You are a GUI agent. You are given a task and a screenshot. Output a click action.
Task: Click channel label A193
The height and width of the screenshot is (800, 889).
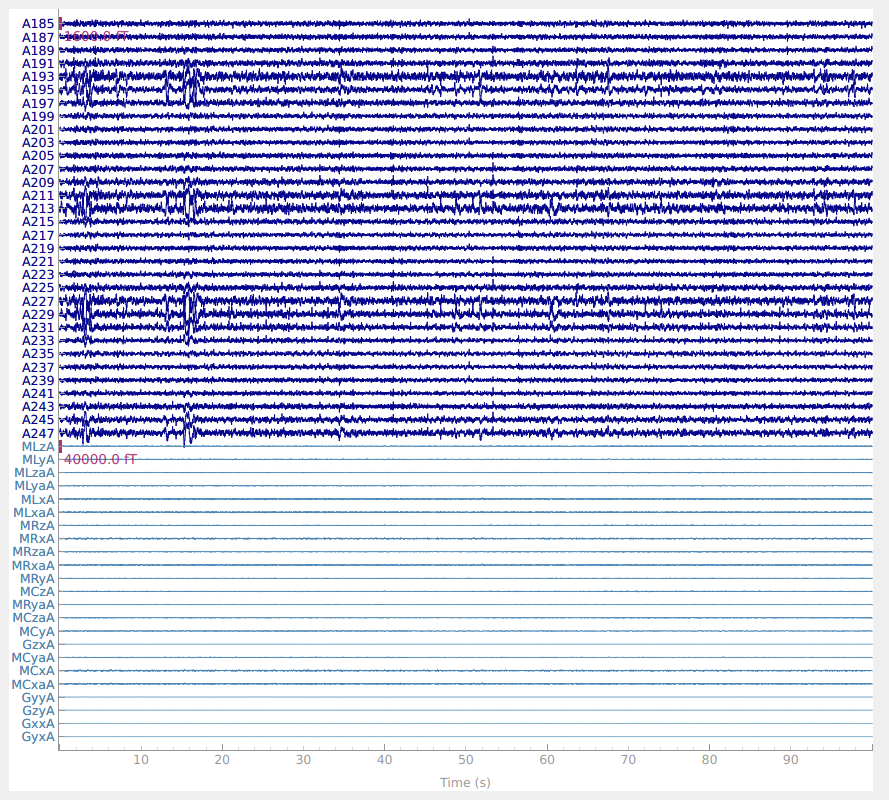(x=38, y=77)
